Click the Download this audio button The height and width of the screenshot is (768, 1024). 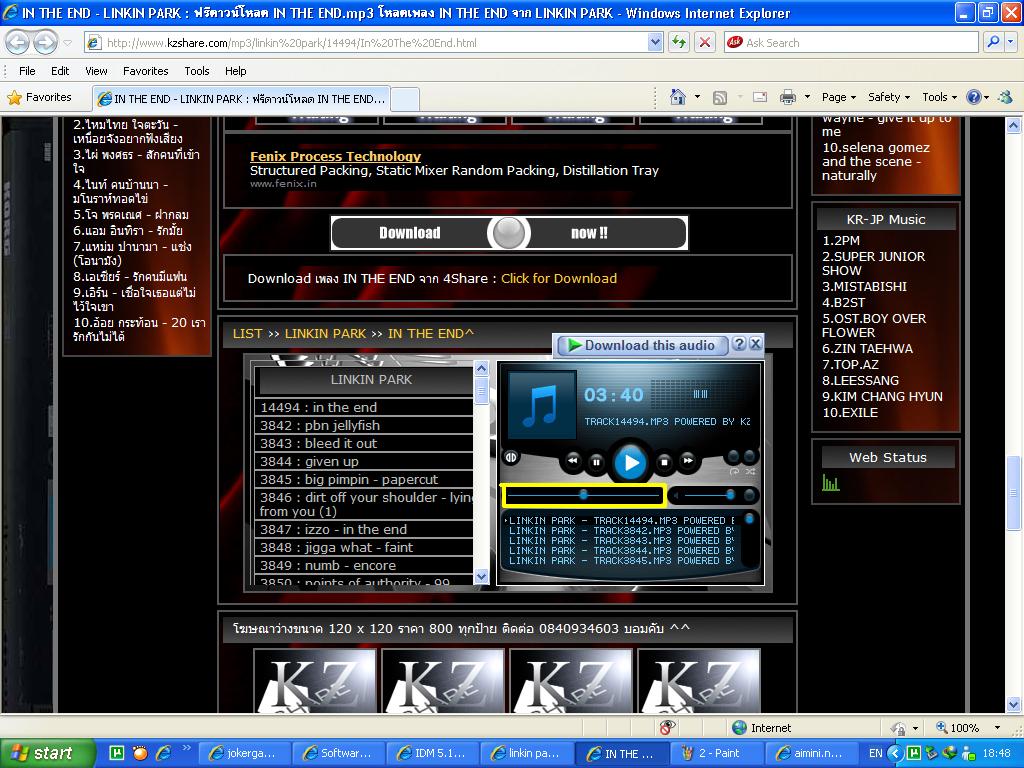coord(641,345)
